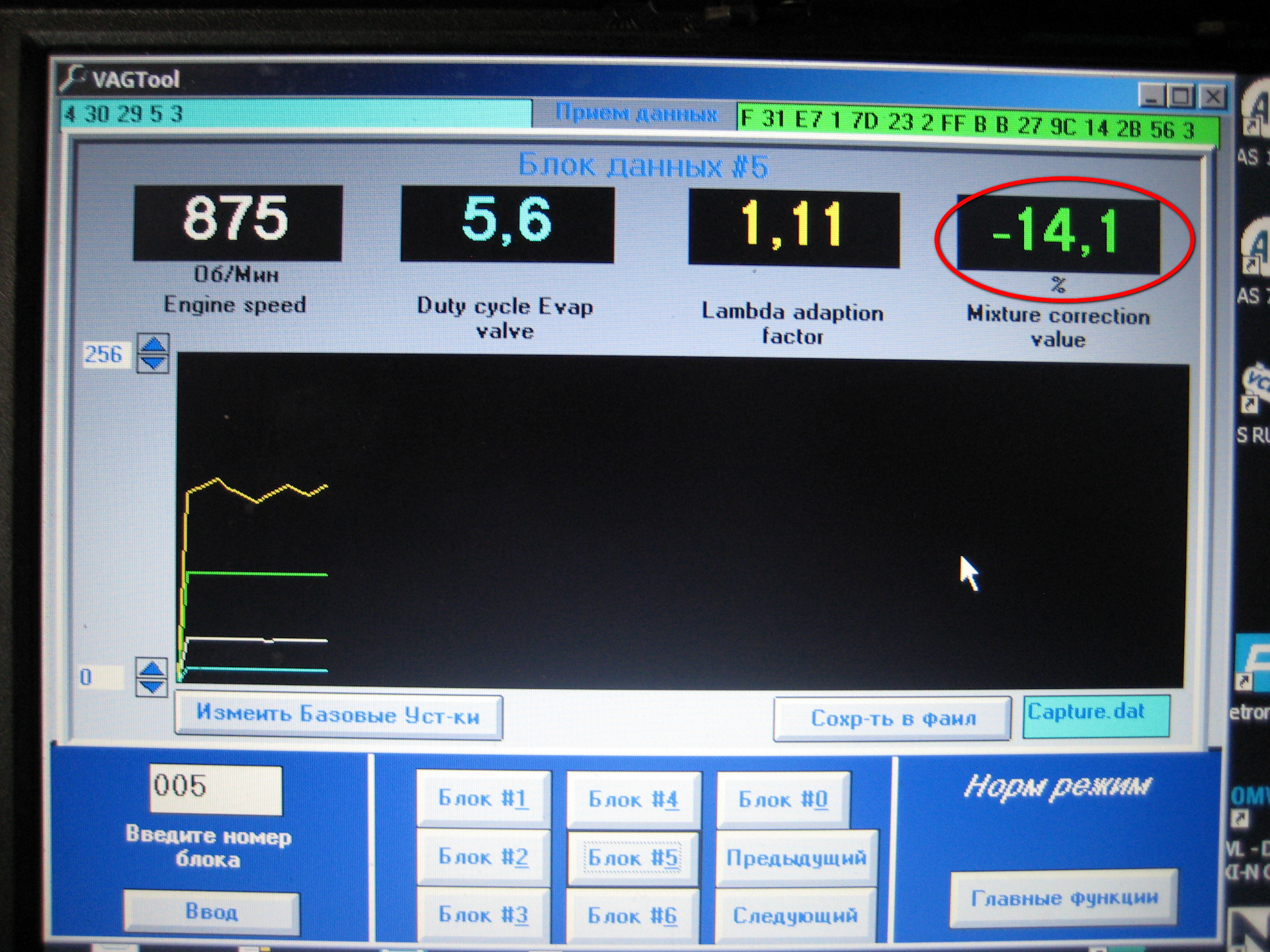Click the Mixture correction value label
Image resolution: width=1270 pixels, height=952 pixels.
(x=1058, y=327)
